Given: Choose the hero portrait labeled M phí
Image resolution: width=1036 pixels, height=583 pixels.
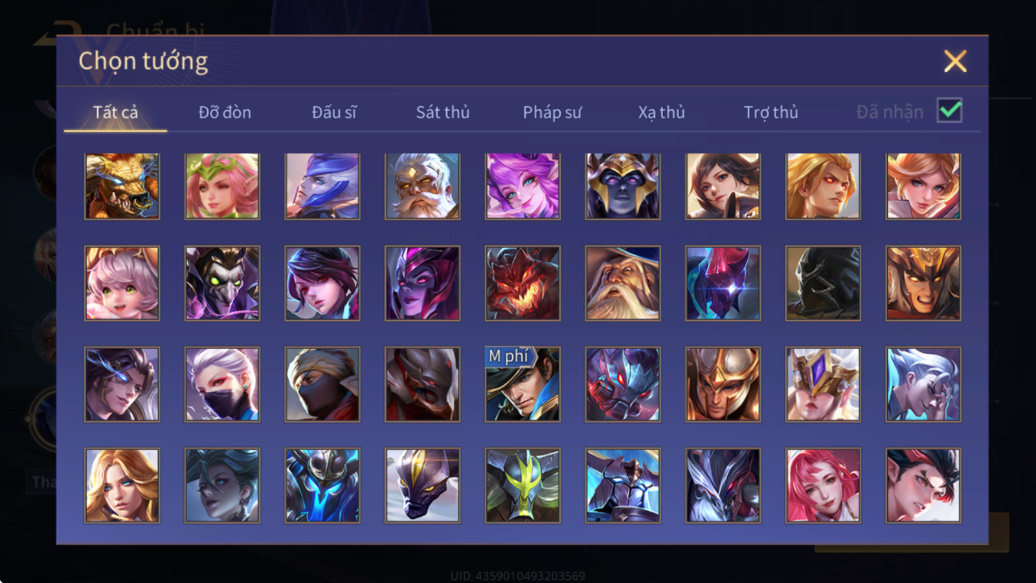Looking at the screenshot, I should tap(523, 385).
